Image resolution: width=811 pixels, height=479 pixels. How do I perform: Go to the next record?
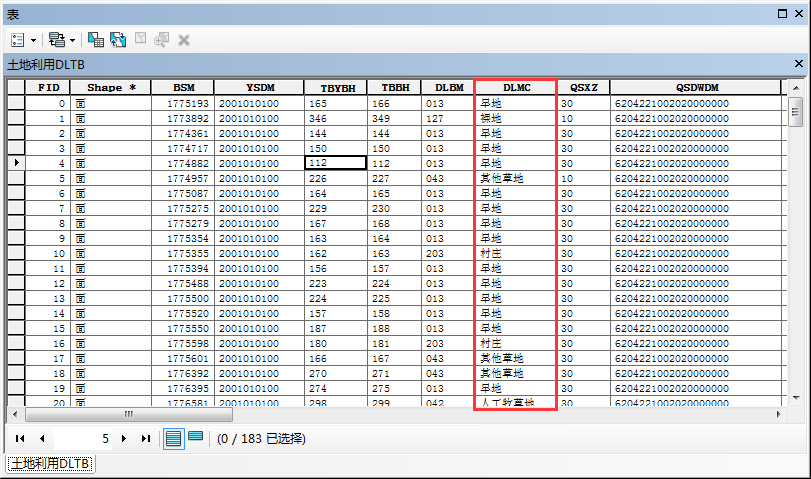click(124, 439)
